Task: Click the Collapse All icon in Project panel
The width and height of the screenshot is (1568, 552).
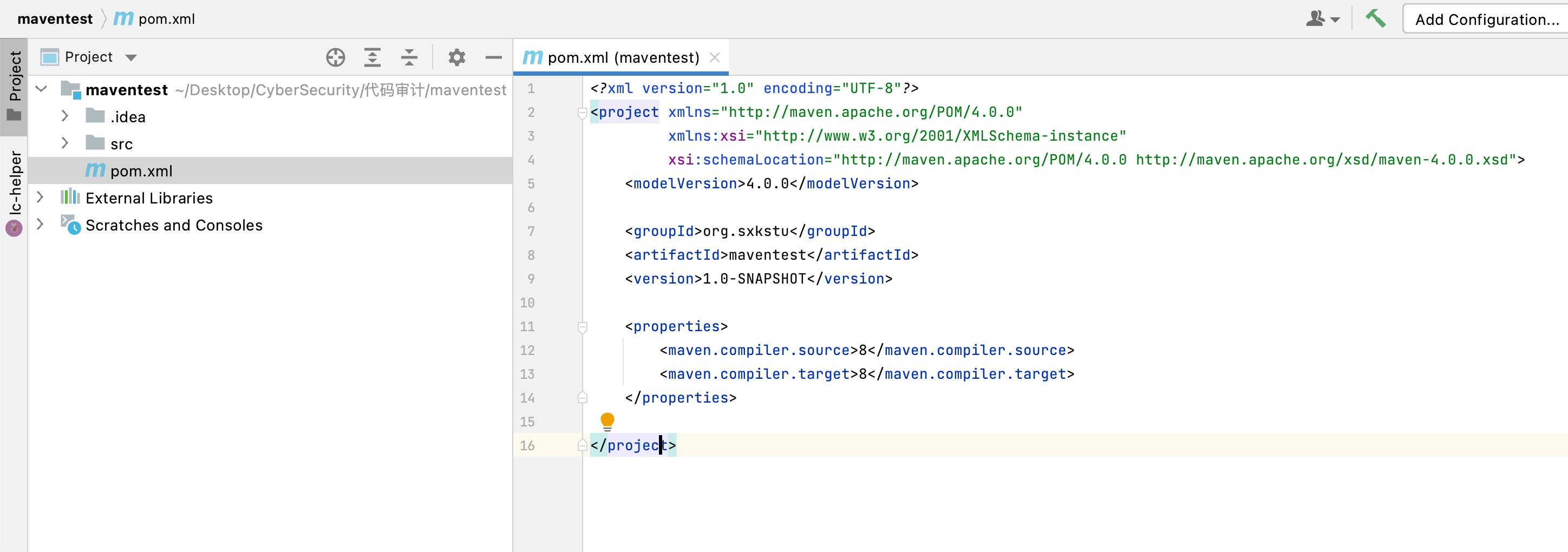Action: click(x=409, y=57)
